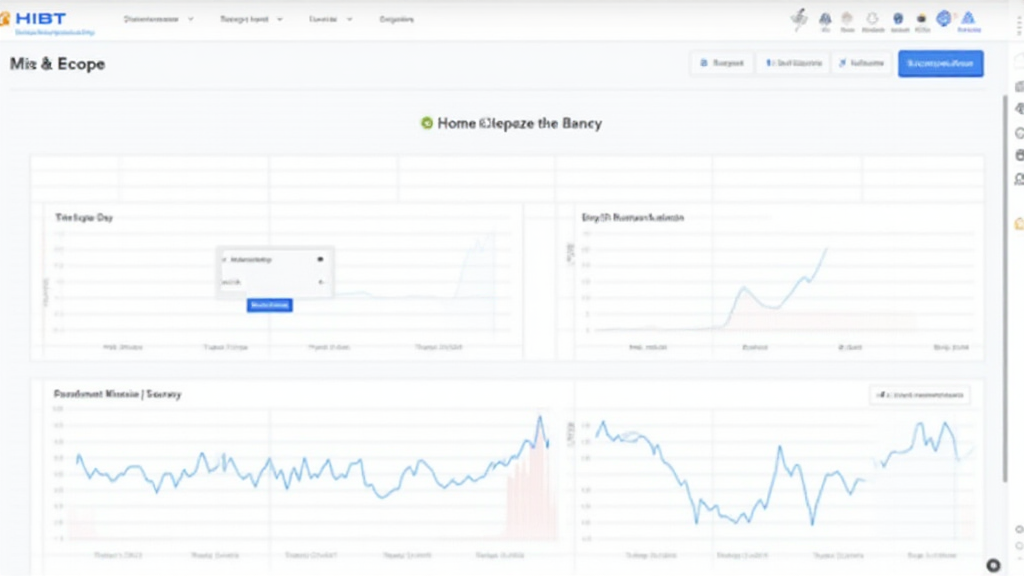The image size is (1024, 576).
Task: Click the green circle icon beside the Home heading
Action: (427, 123)
